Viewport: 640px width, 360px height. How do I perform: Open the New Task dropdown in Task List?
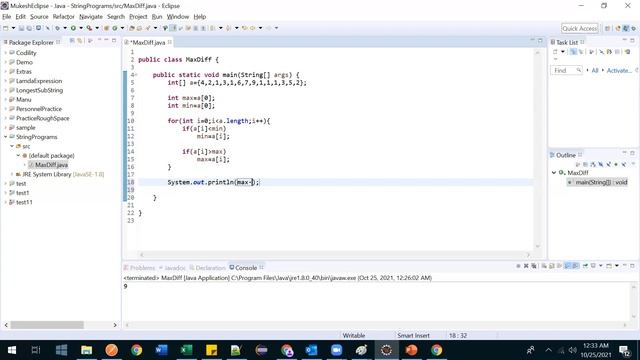coord(563,52)
